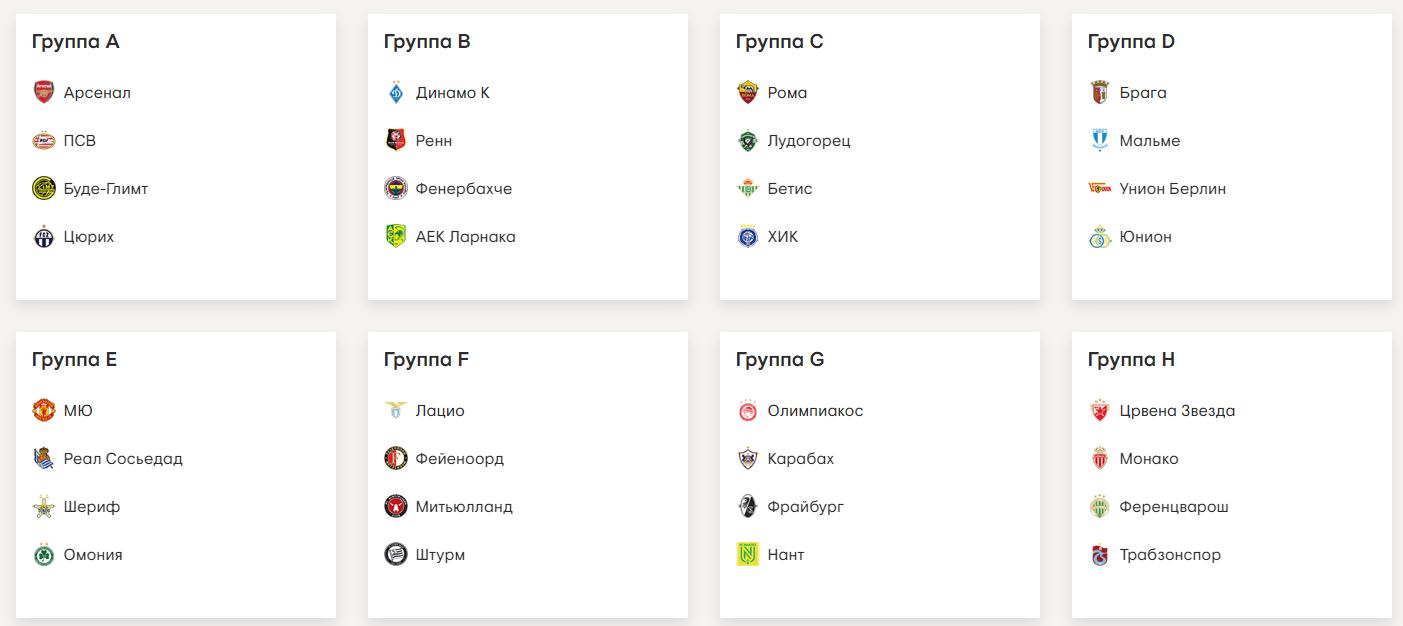
Task: Open the ПСВ team link
Action: (x=80, y=141)
